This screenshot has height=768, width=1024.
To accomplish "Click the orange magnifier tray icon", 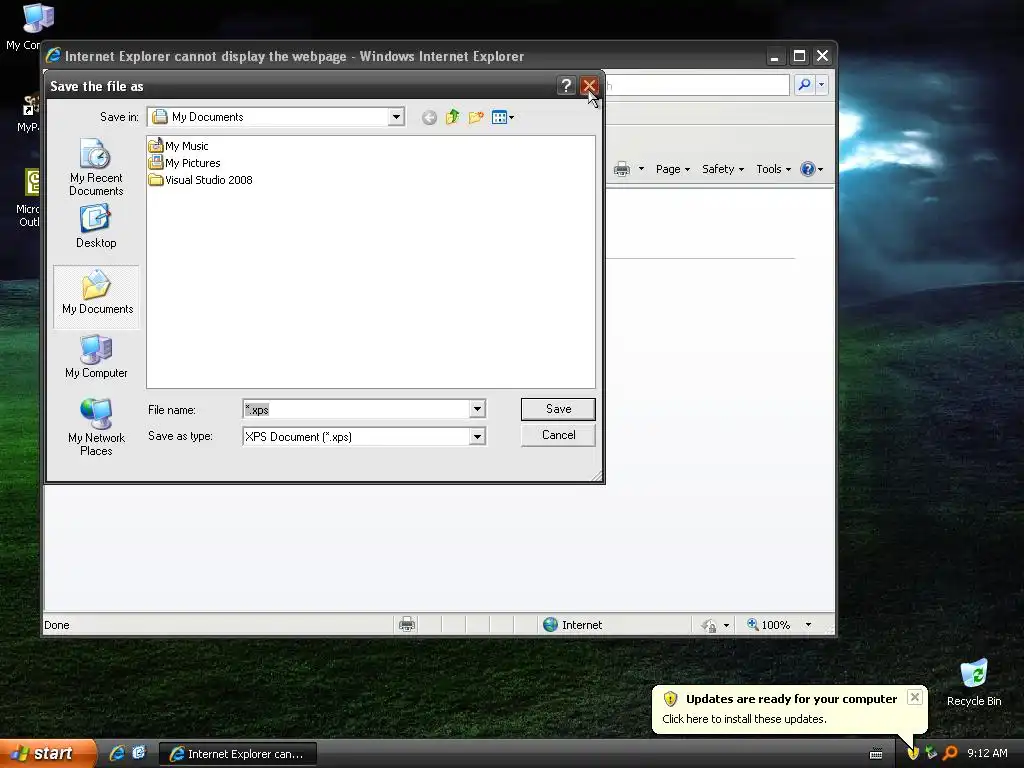I will tap(950, 753).
